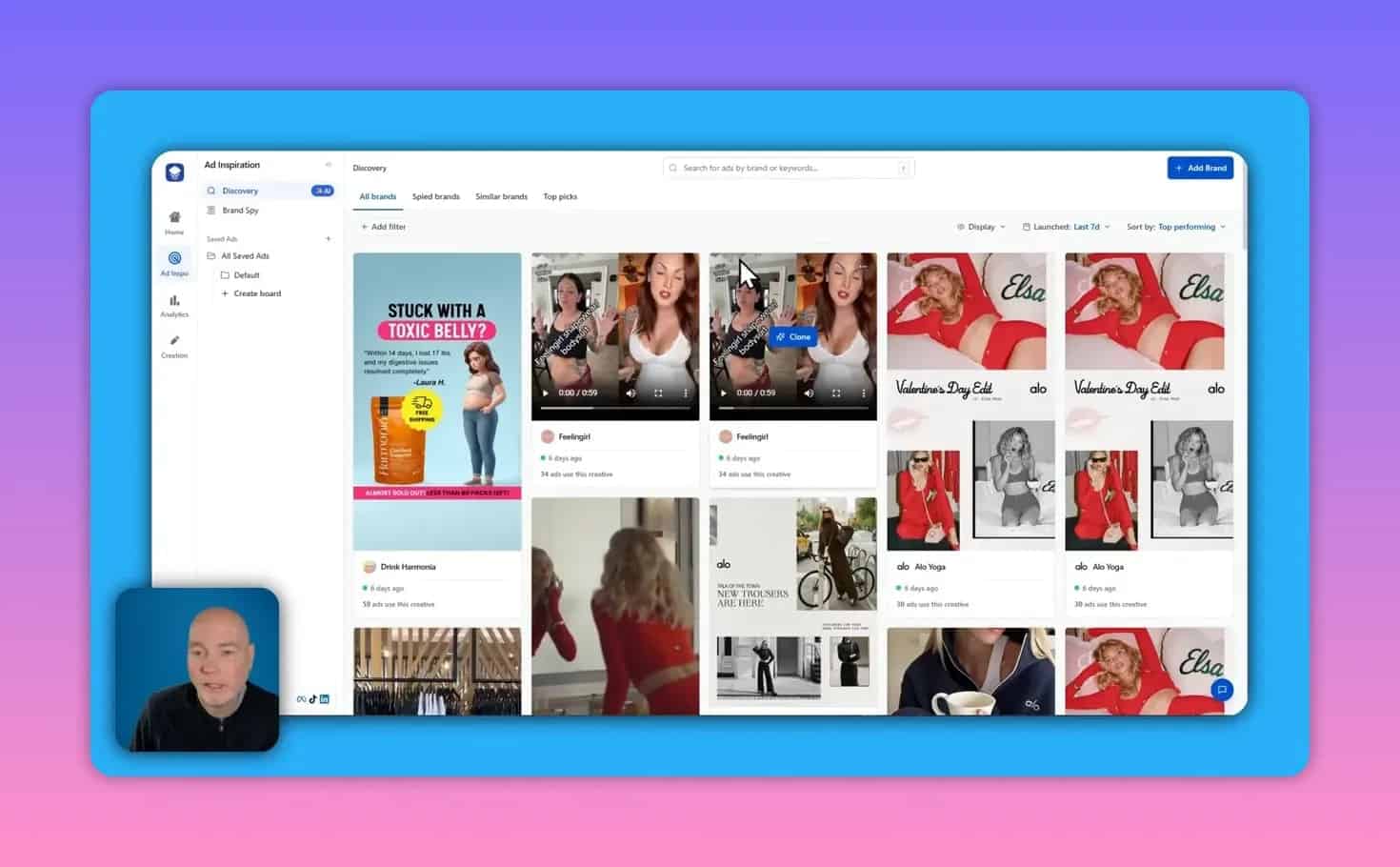Seek on the progress bar of the Feelingirl video without Clone button
The image size is (1400, 867).
coord(615,408)
